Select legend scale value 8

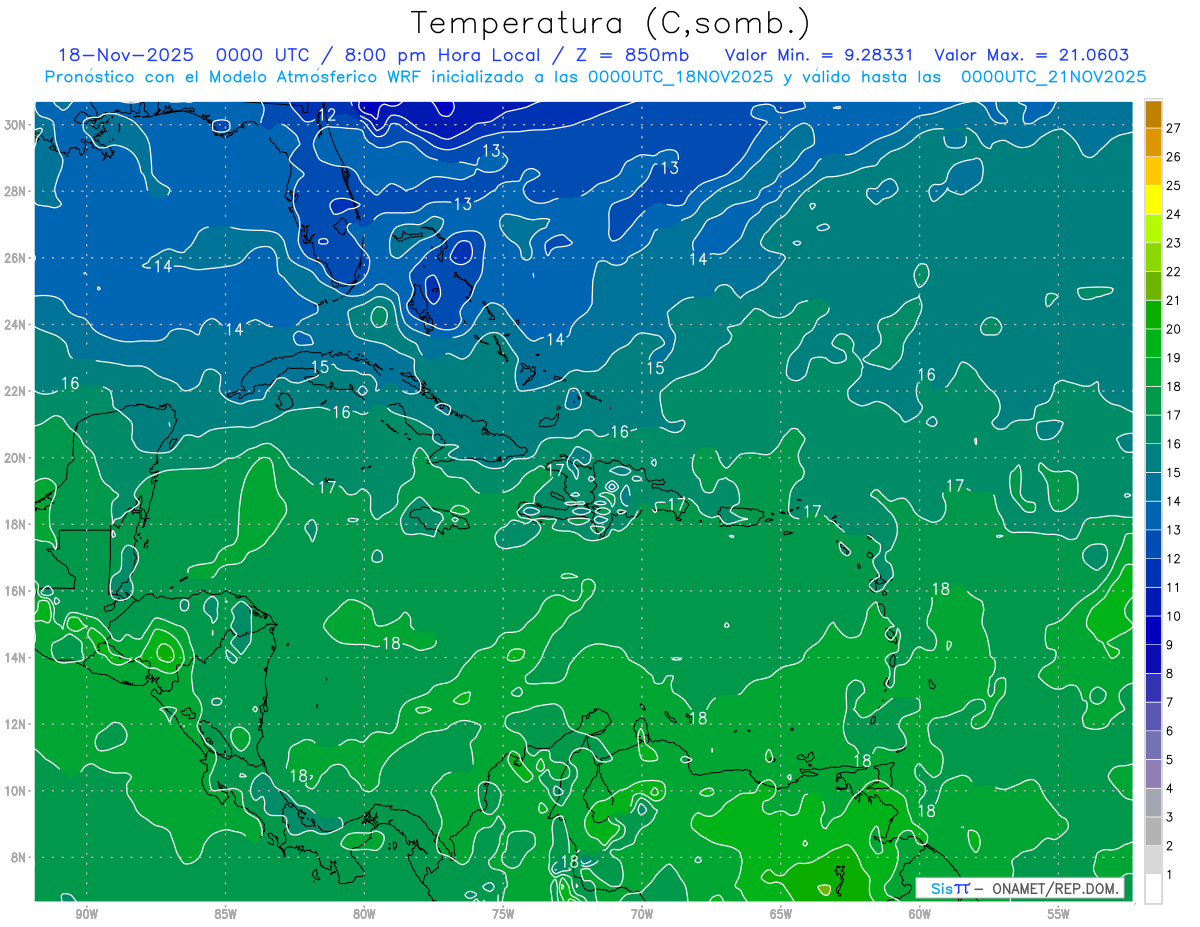pyautogui.click(x=1170, y=674)
